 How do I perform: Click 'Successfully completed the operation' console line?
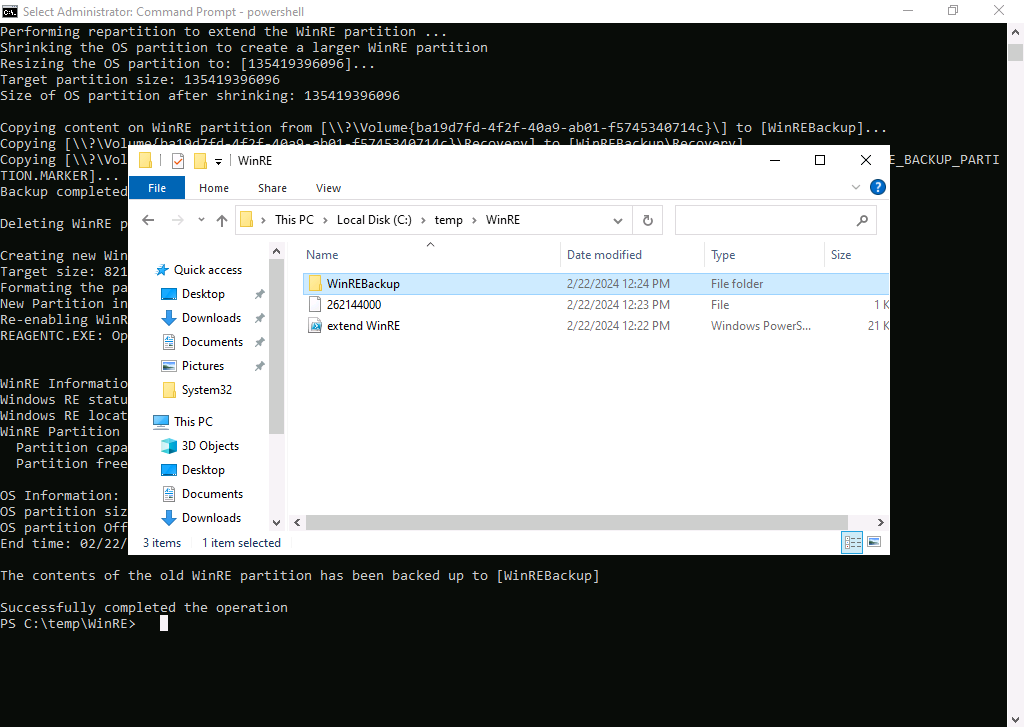point(144,607)
